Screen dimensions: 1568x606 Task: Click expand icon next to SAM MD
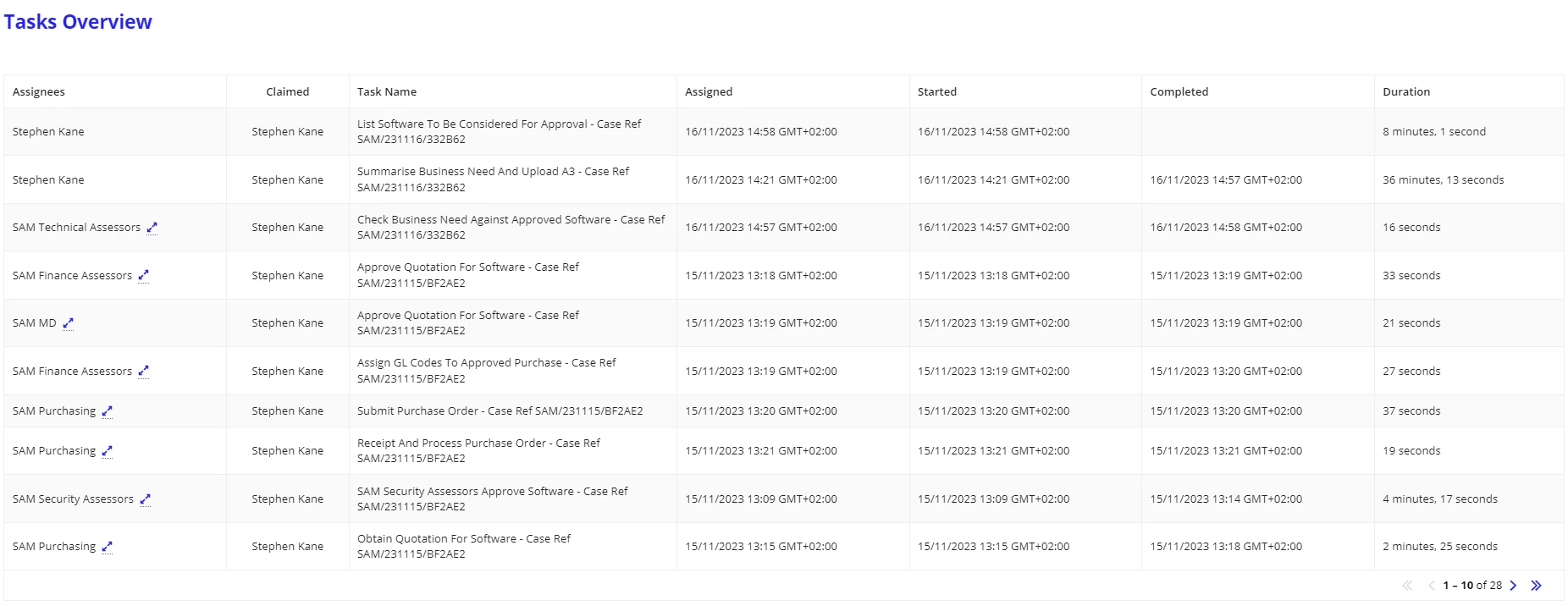click(x=68, y=323)
